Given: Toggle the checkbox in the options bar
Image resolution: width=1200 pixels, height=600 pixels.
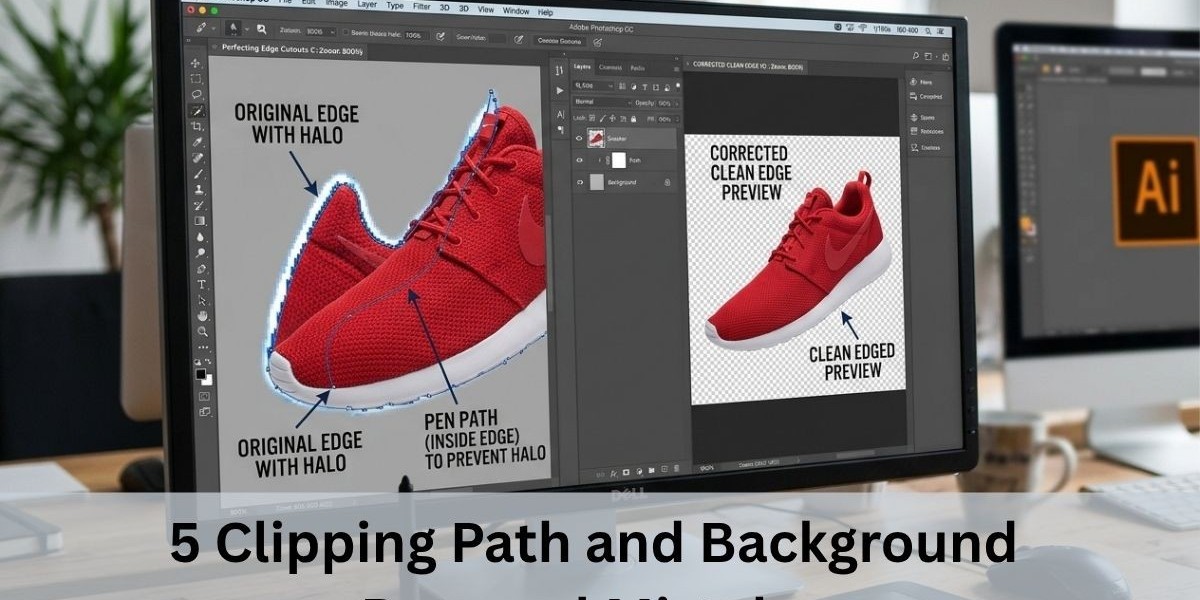Looking at the screenshot, I should pyautogui.click(x=345, y=33).
